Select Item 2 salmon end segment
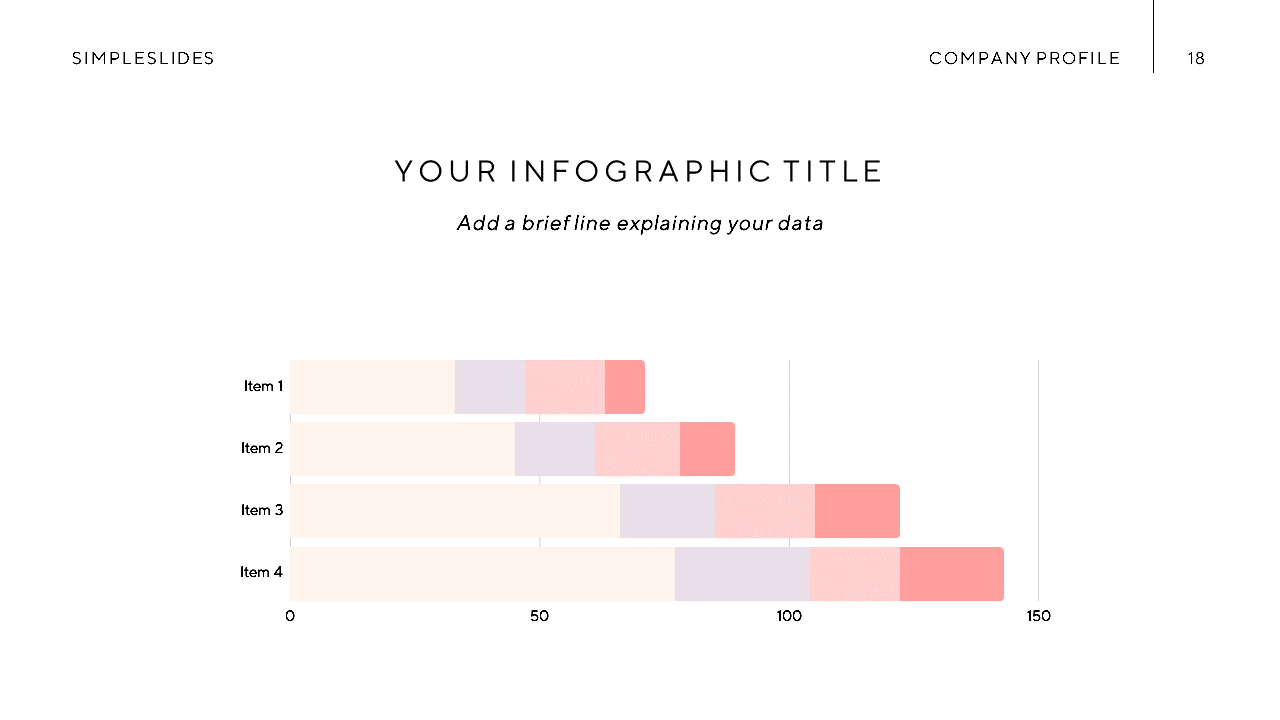The width and height of the screenshot is (1280, 720). (x=707, y=449)
